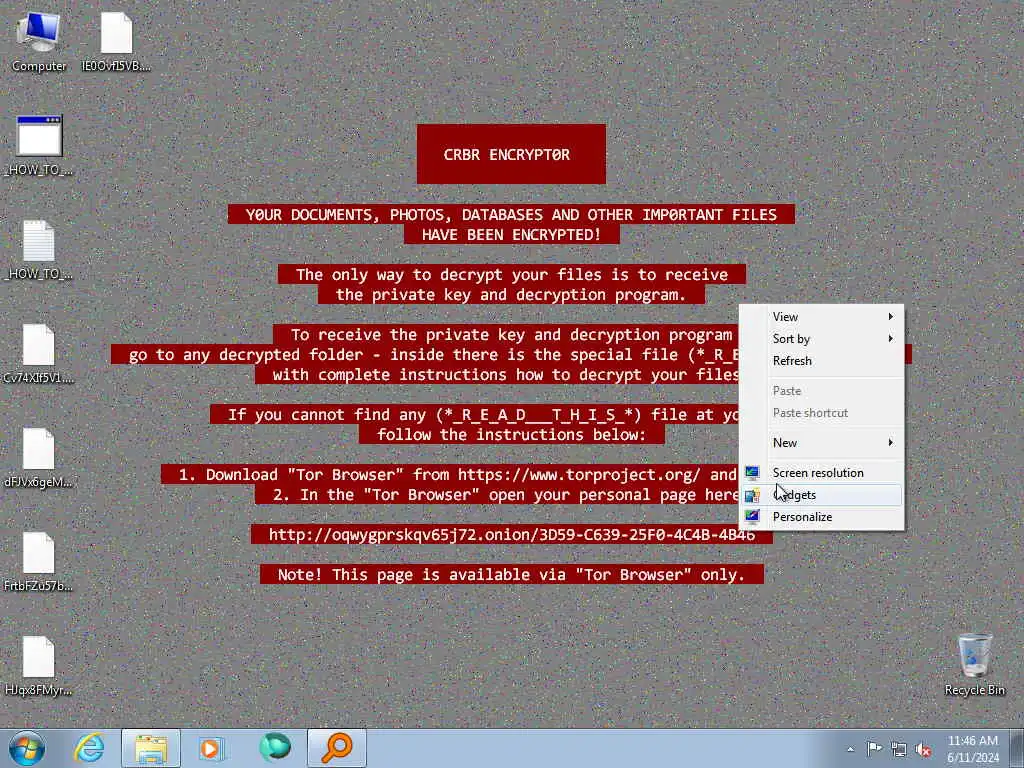1024x768 pixels.
Task: Open the Windows Start menu orb
Action: coord(27,748)
